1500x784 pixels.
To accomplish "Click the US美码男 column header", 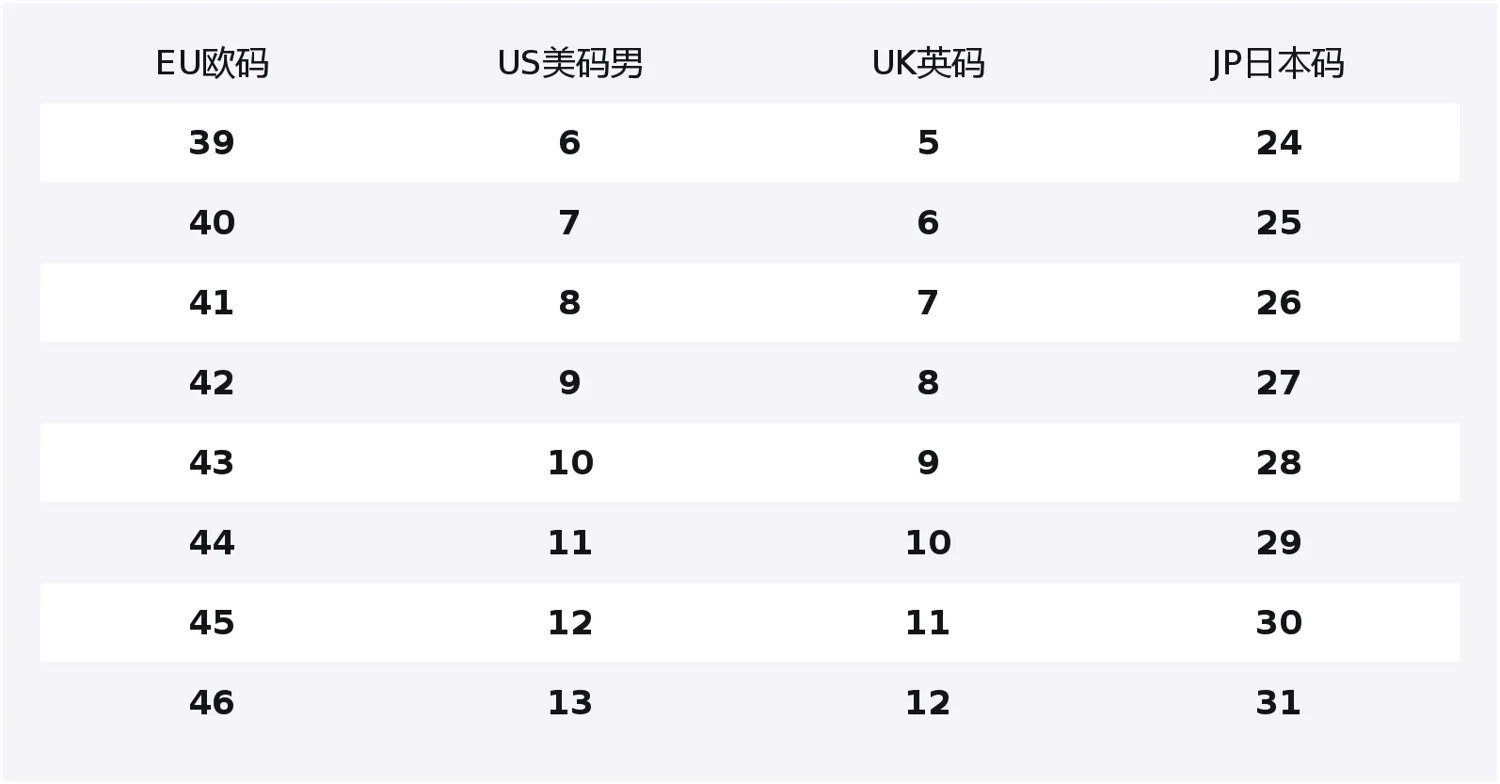I will [x=570, y=64].
